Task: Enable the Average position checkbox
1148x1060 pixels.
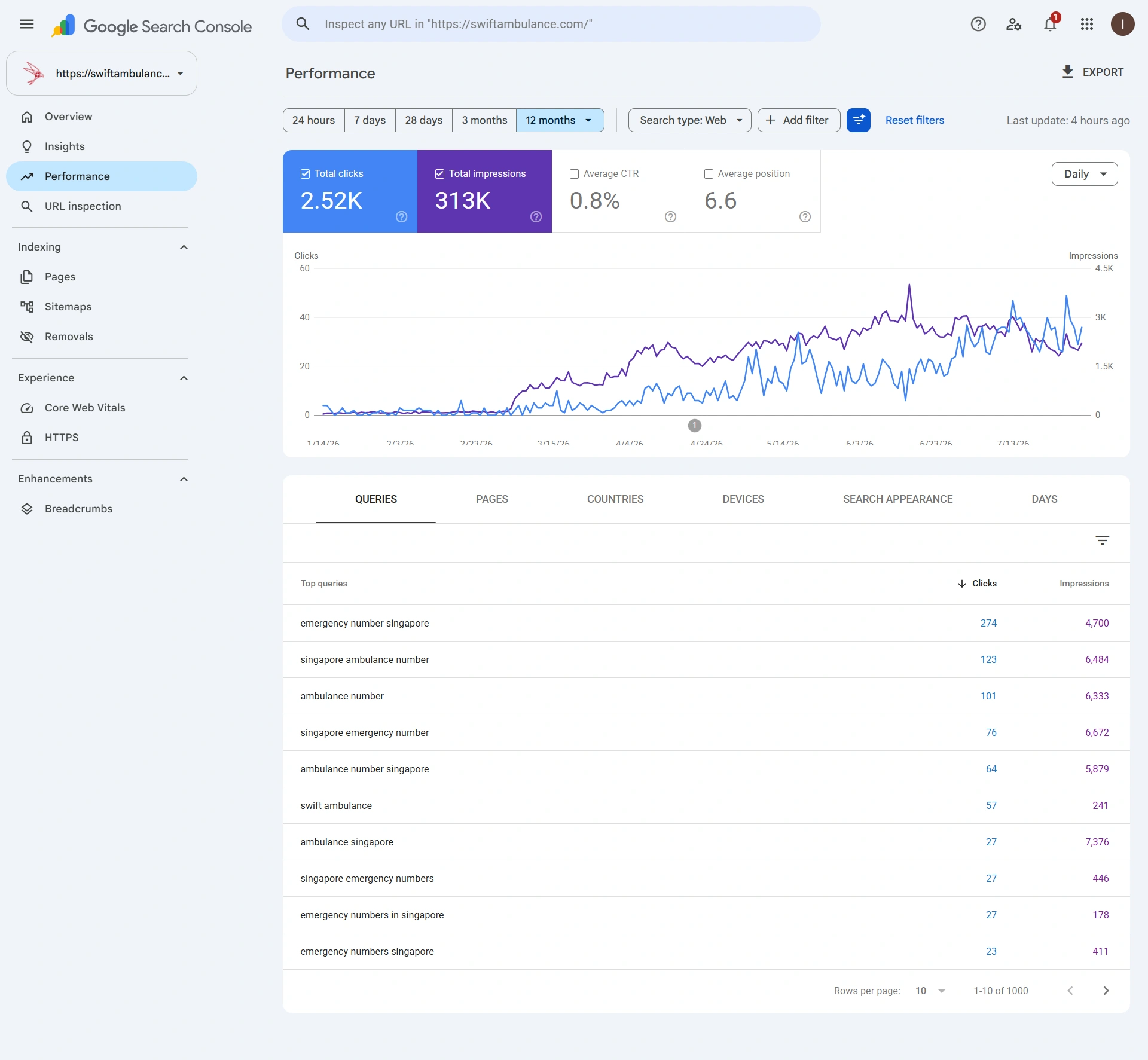Action: (709, 174)
